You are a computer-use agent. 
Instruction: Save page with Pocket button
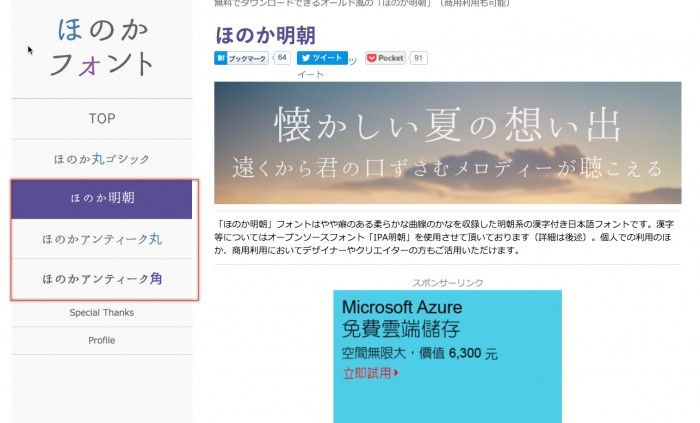(385, 58)
